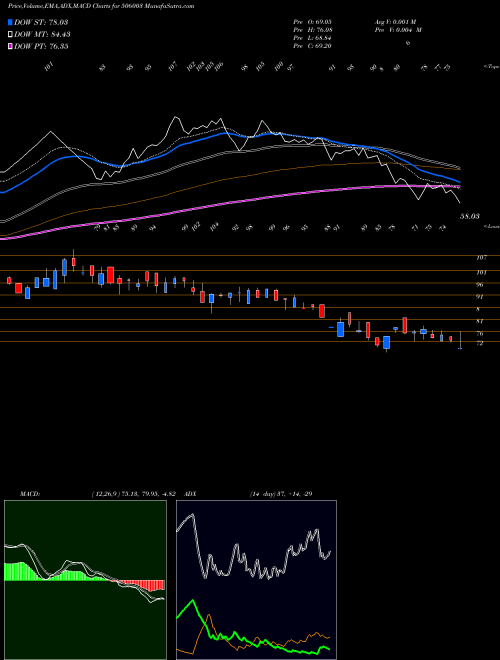Click the ADX (14 day) parameter values

click(281, 494)
